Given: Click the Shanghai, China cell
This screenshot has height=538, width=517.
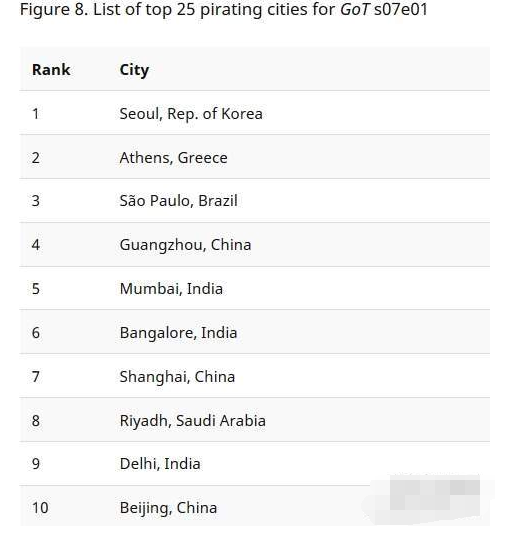Looking at the screenshot, I should (x=177, y=377).
